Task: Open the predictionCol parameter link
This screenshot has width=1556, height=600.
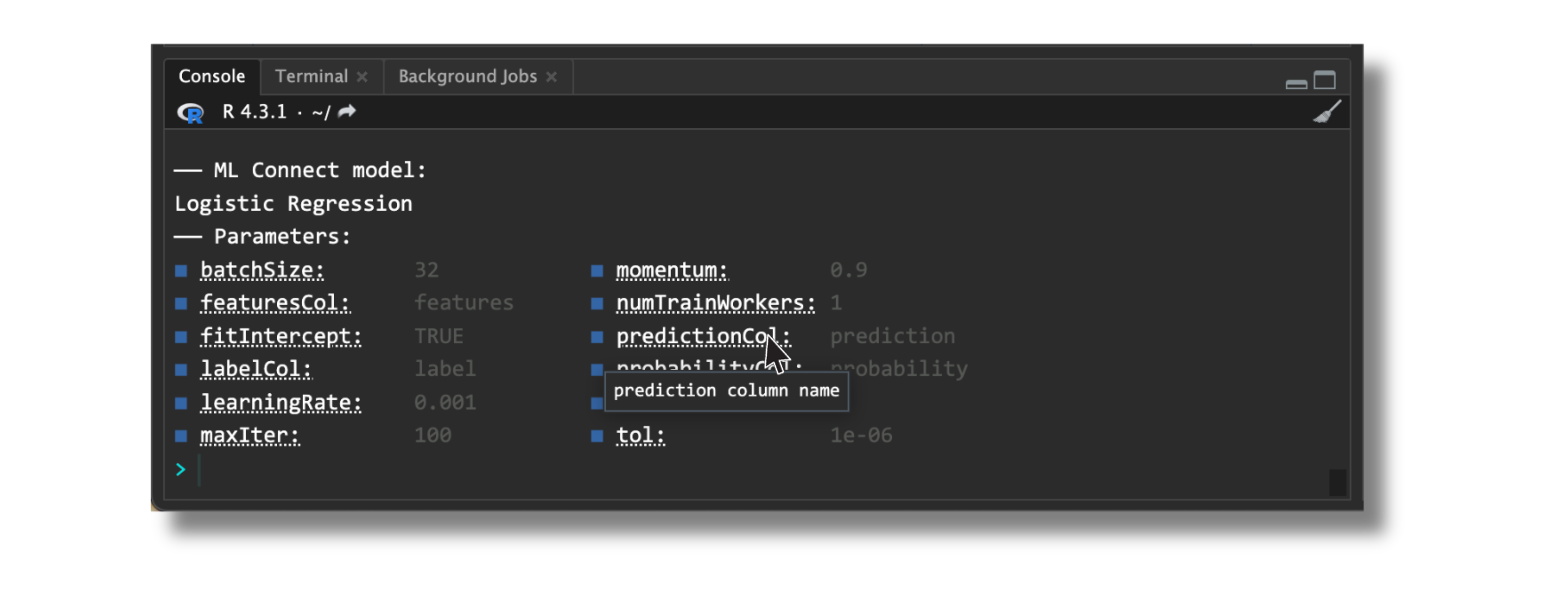Action: point(701,337)
